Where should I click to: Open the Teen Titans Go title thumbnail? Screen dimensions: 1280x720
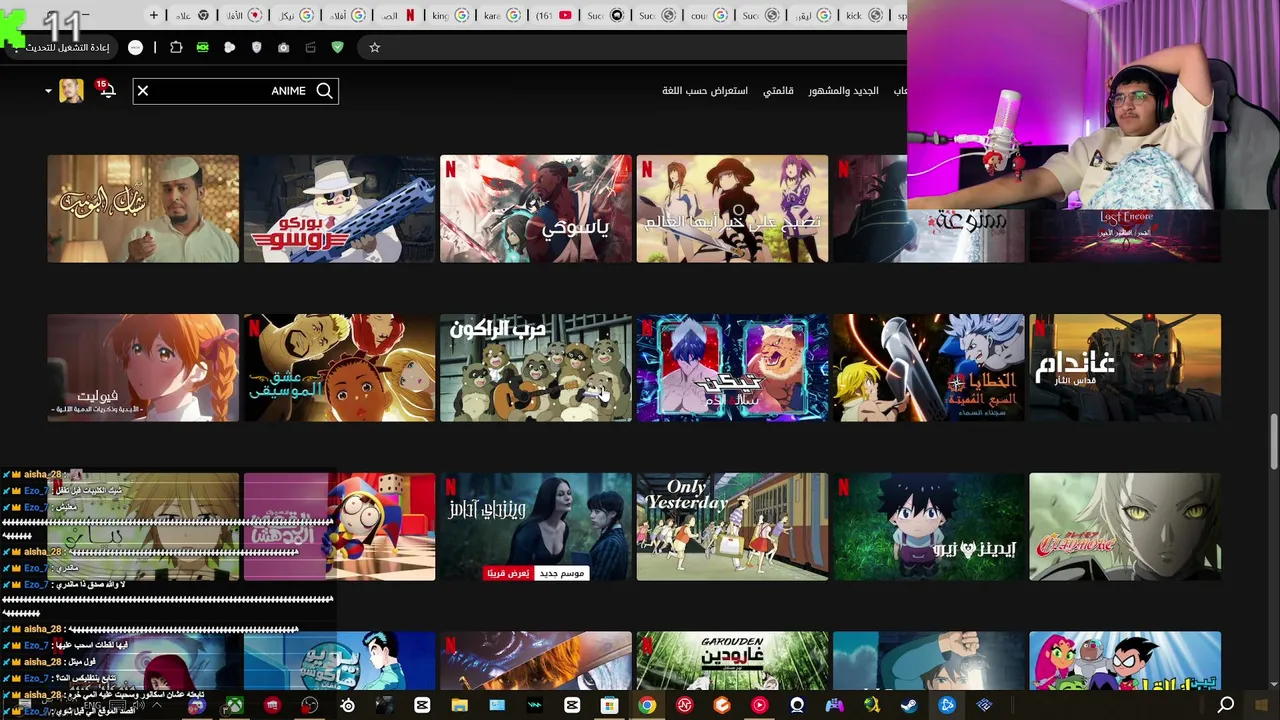(x=1125, y=660)
